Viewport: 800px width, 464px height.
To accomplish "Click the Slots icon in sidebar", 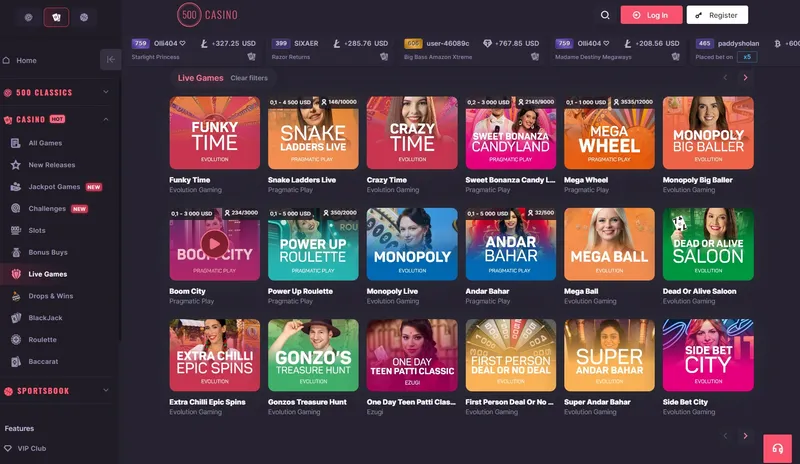I will click(x=16, y=230).
